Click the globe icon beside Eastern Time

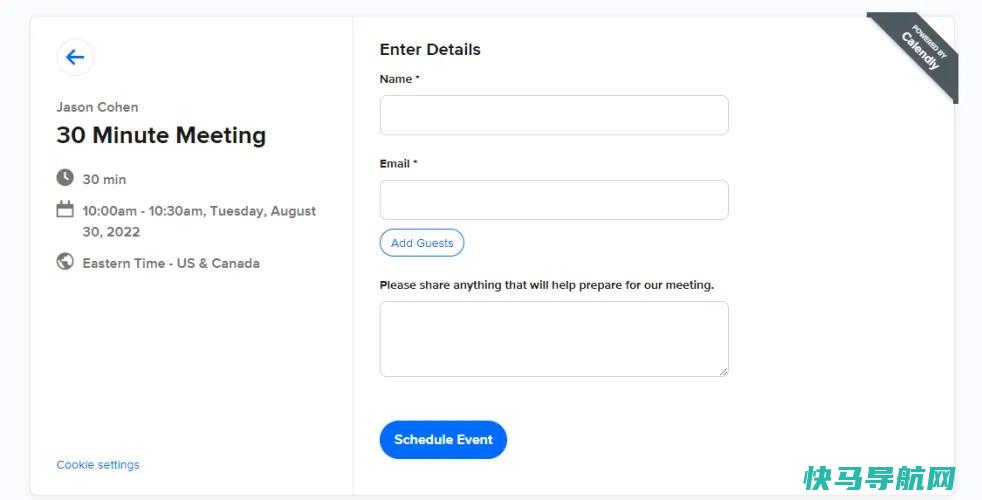click(65, 261)
